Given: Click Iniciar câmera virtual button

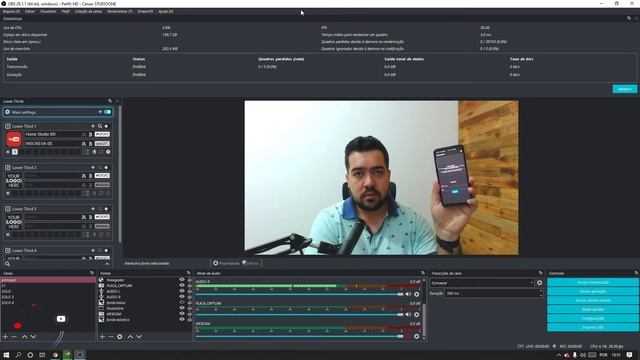Looking at the screenshot, I should 593,300.
